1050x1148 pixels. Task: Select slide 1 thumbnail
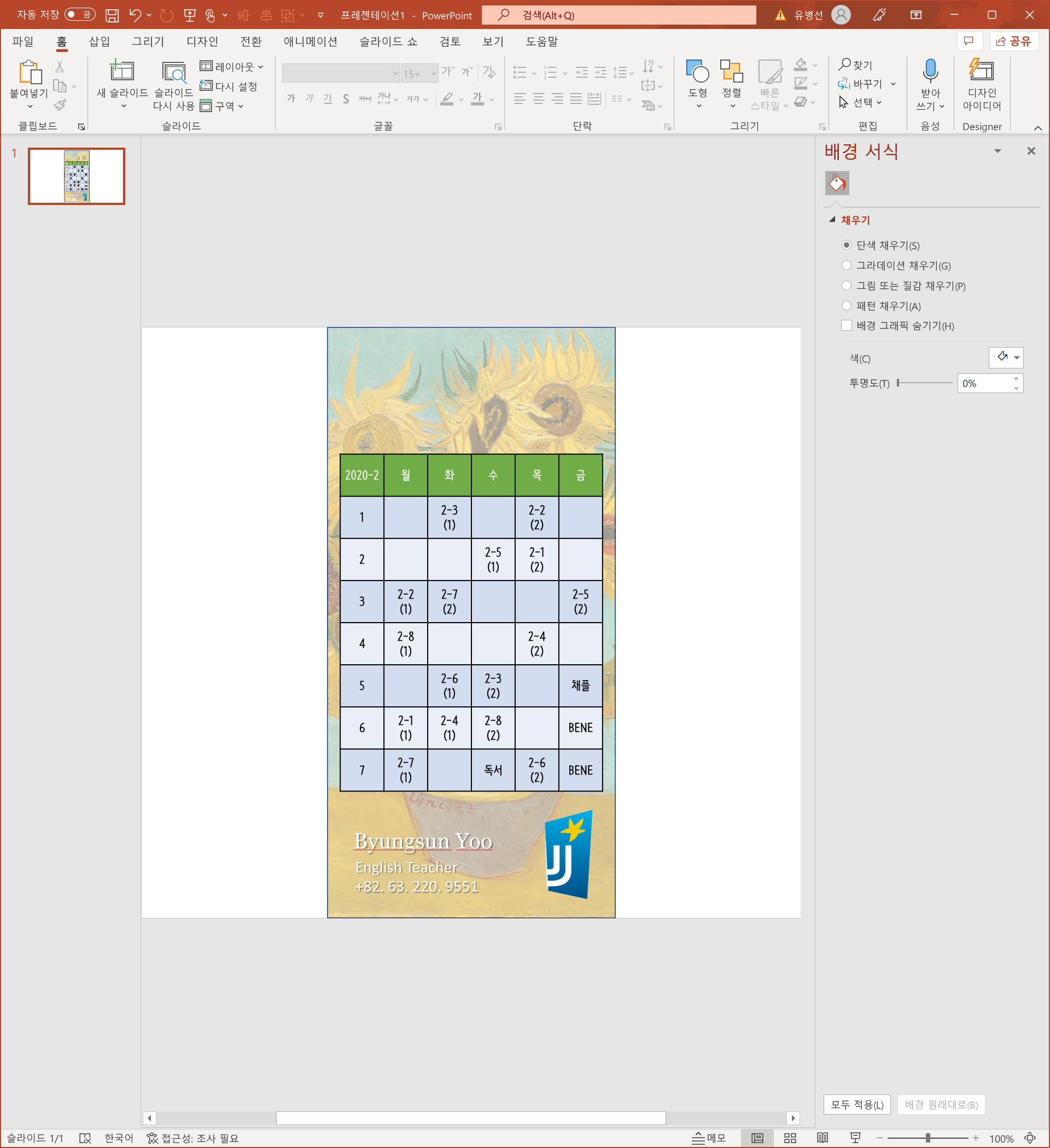coord(77,177)
